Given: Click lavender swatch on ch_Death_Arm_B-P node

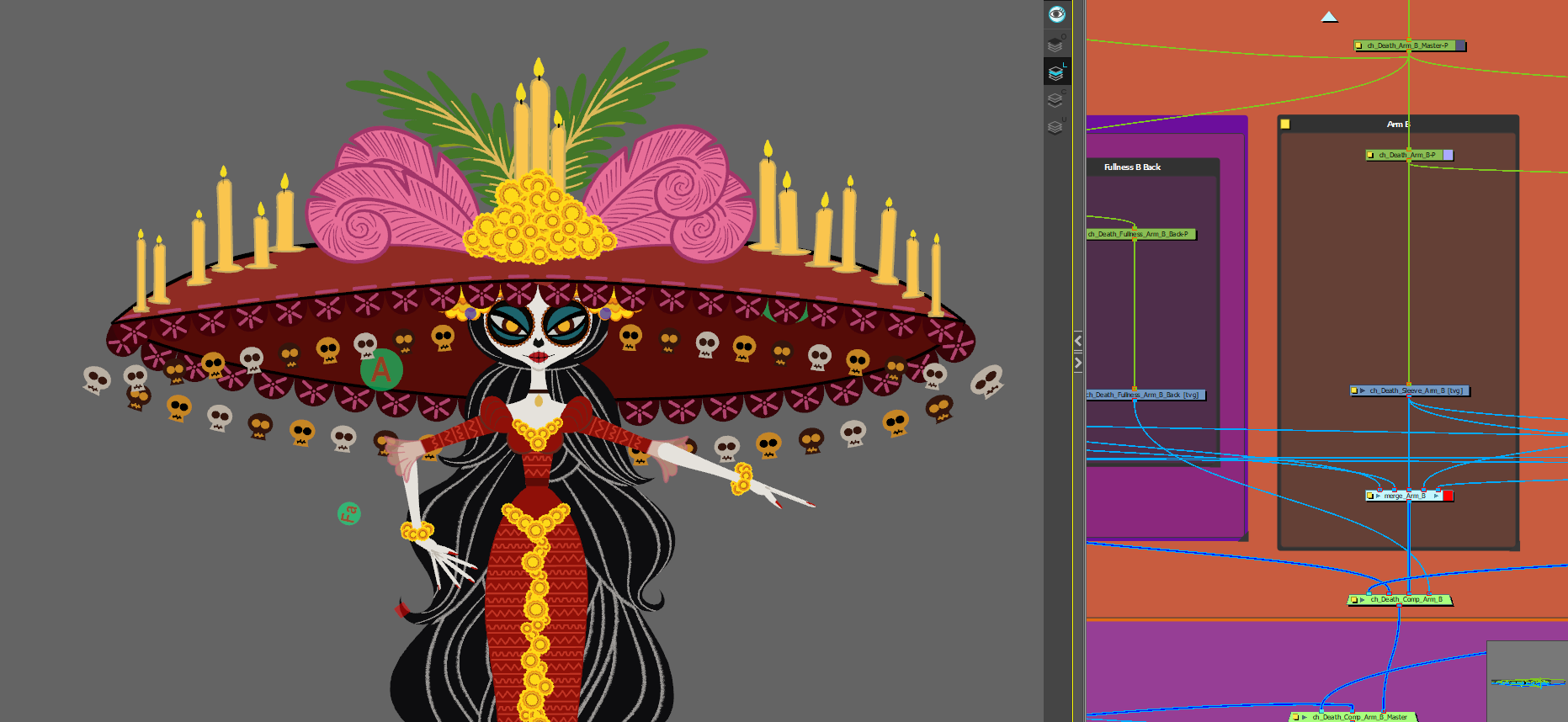Looking at the screenshot, I should point(1448,155).
